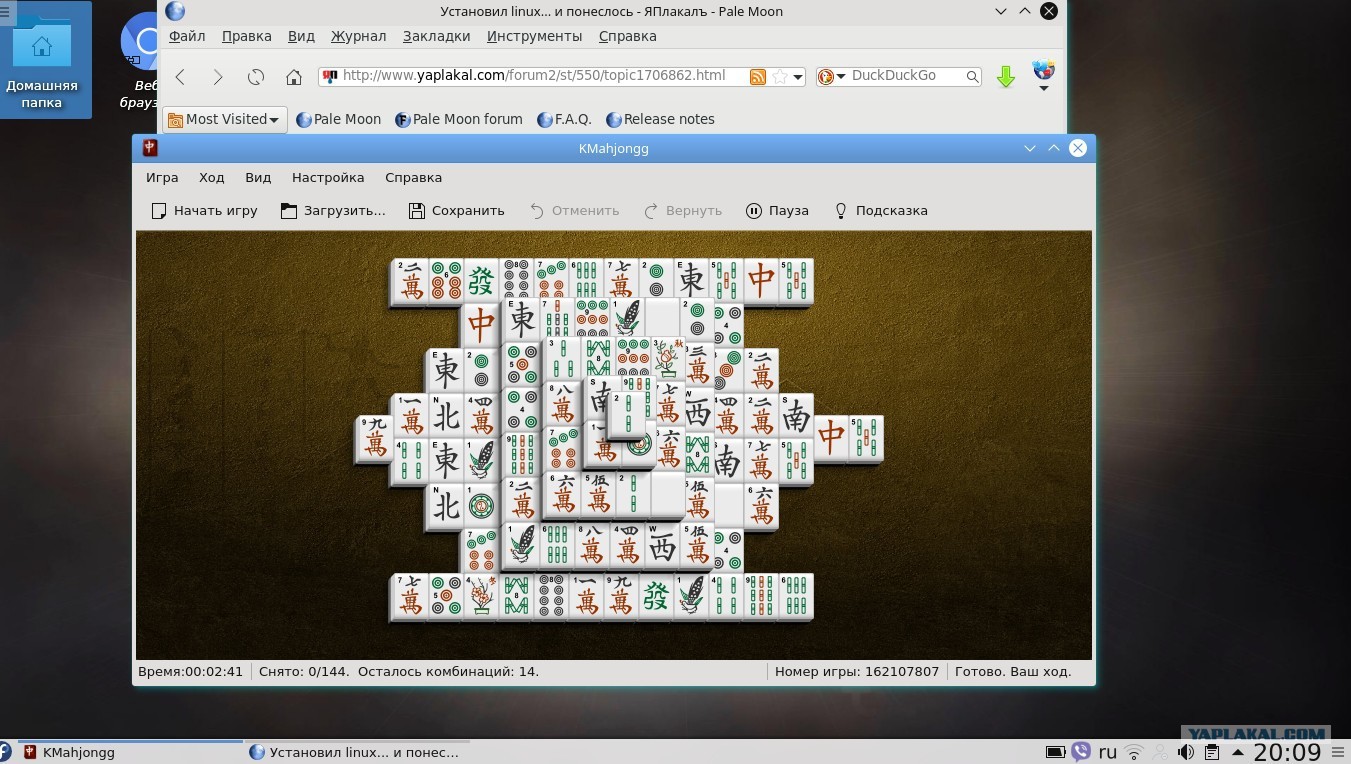Image resolution: width=1351 pixels, height=764 pixels.
Task: Open the Вид menu in KMahjongg
Action: point(258,177)
